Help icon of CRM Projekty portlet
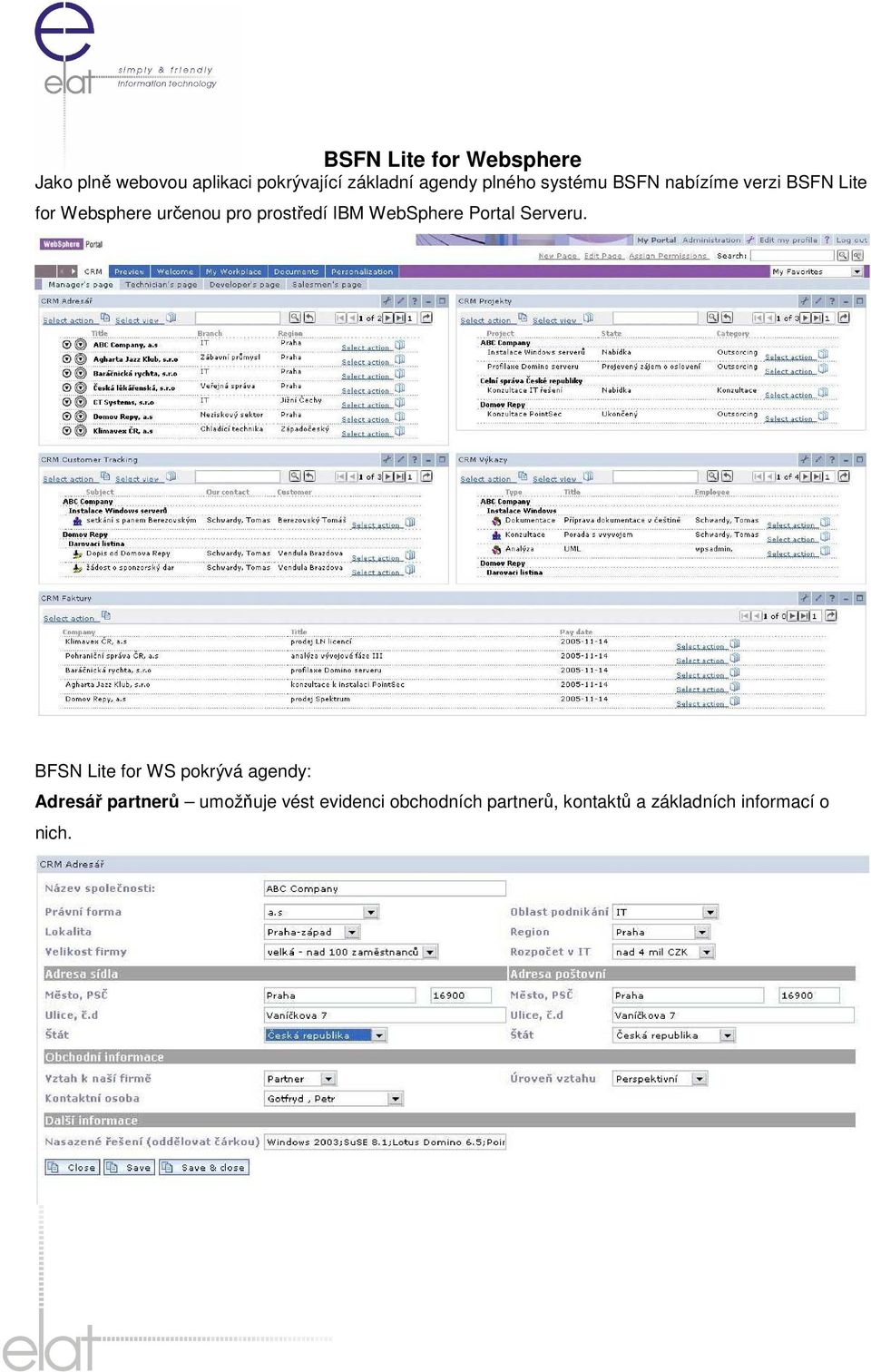The width and height of the screenshot is (871, 1372). pyautogui.click(x=832, y=300)
